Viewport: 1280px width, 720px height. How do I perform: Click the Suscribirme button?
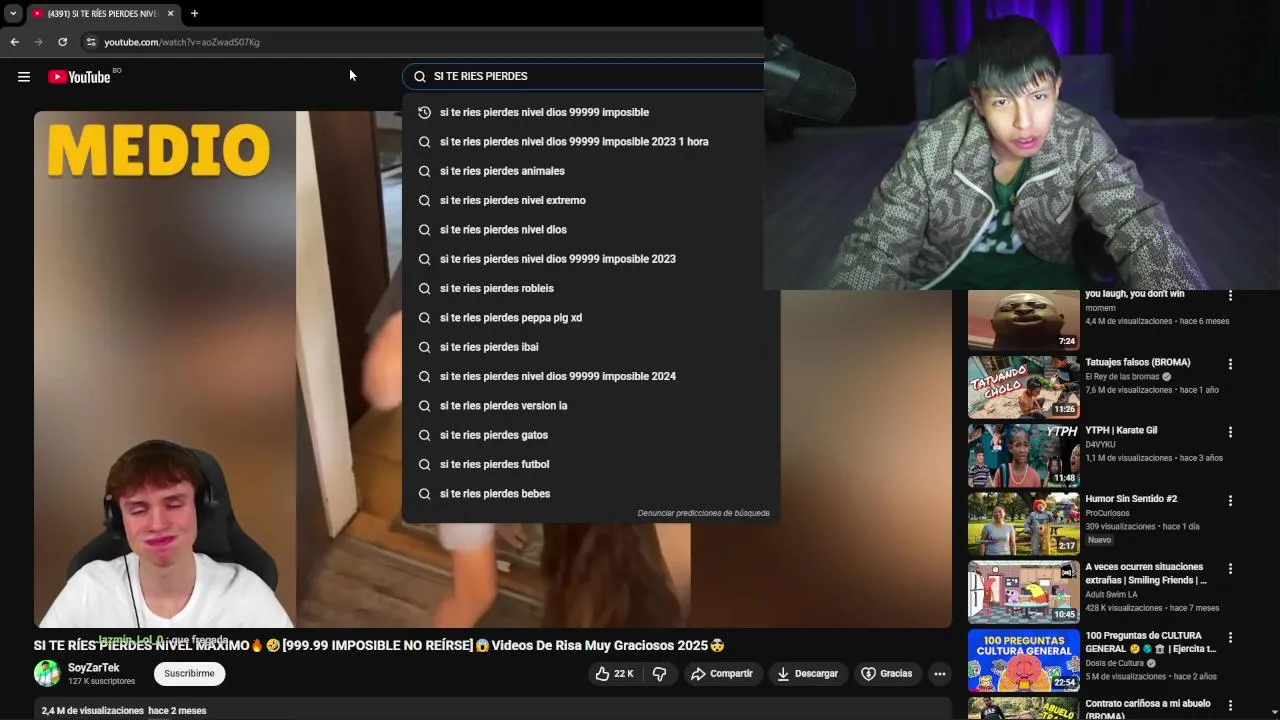point(189,674)
